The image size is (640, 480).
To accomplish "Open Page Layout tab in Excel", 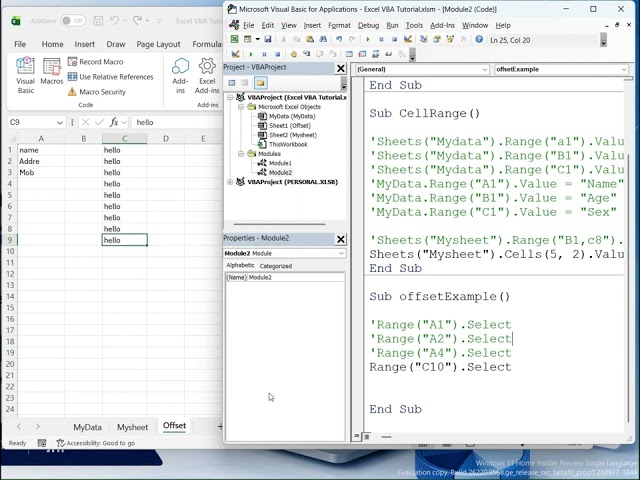I will point(158,44).
